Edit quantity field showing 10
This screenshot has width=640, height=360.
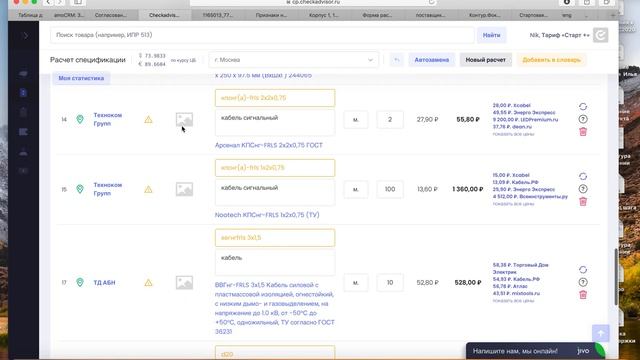[390, 282]
